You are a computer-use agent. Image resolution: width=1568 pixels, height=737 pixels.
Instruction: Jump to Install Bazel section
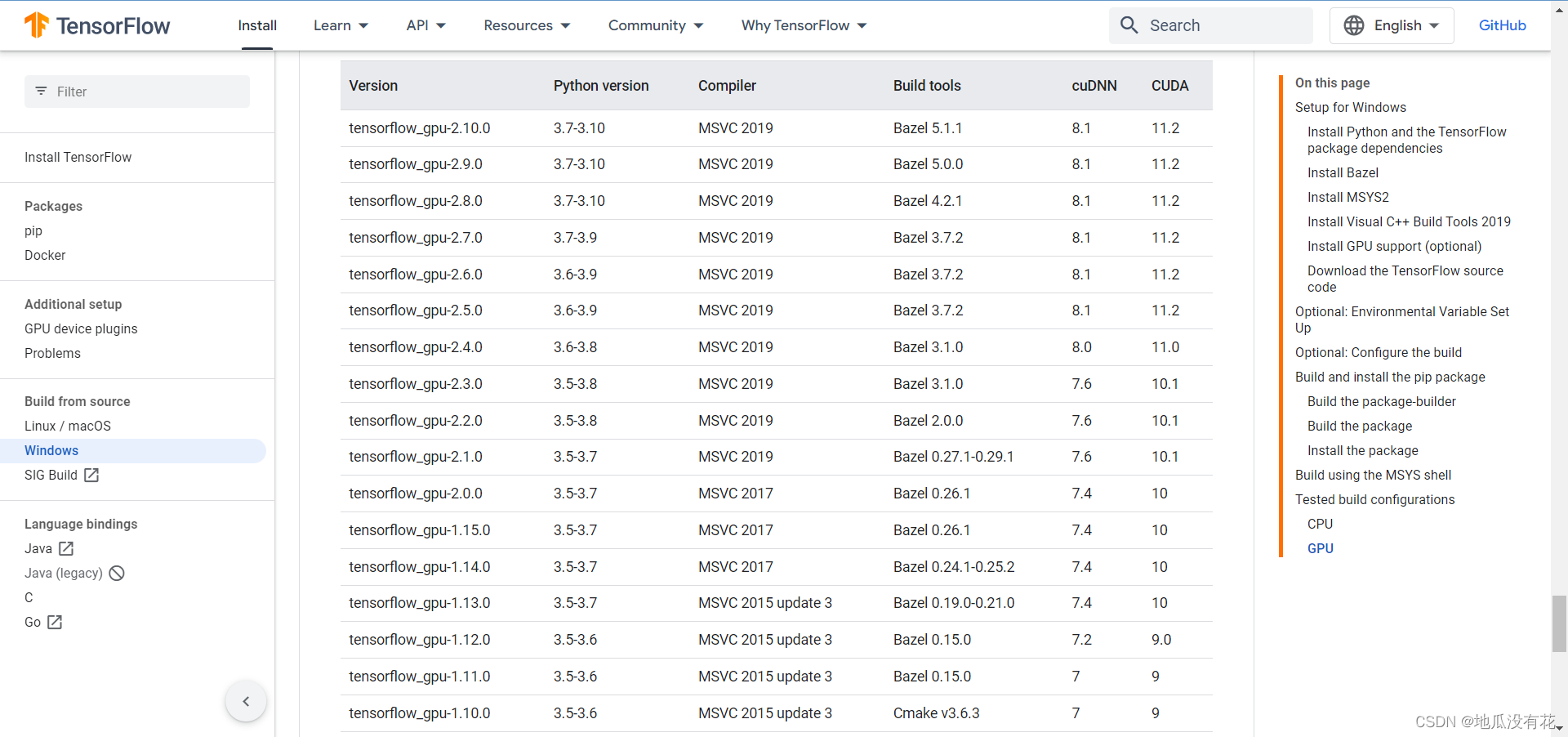1343,172
